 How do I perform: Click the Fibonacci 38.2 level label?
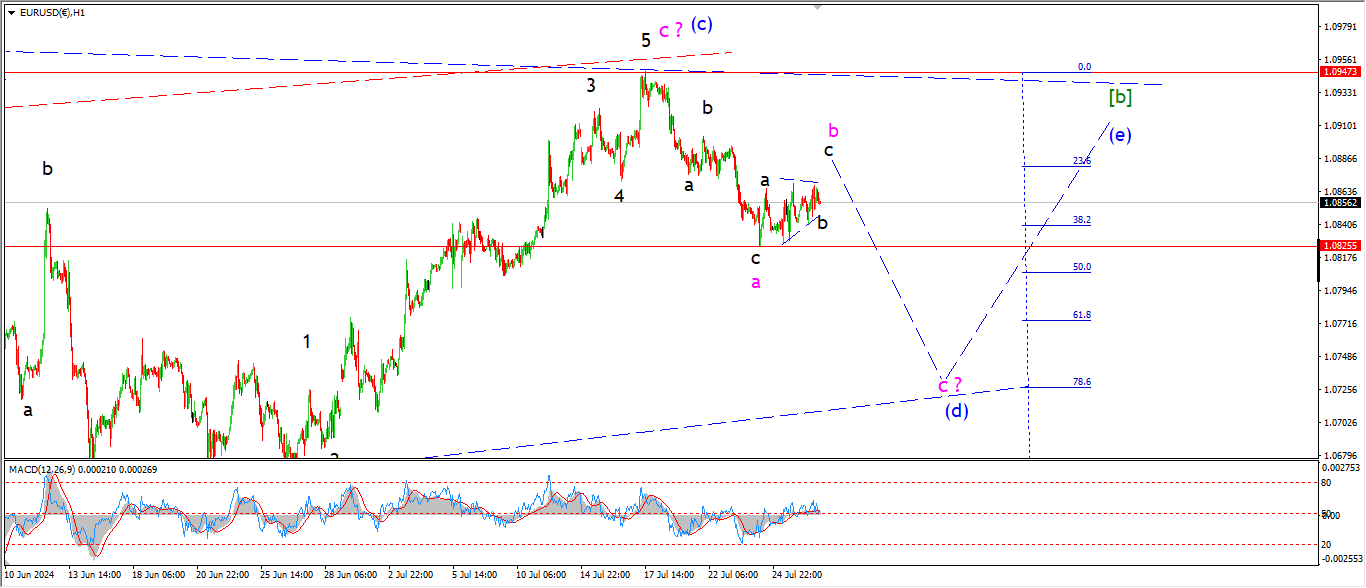(1081, 220)
